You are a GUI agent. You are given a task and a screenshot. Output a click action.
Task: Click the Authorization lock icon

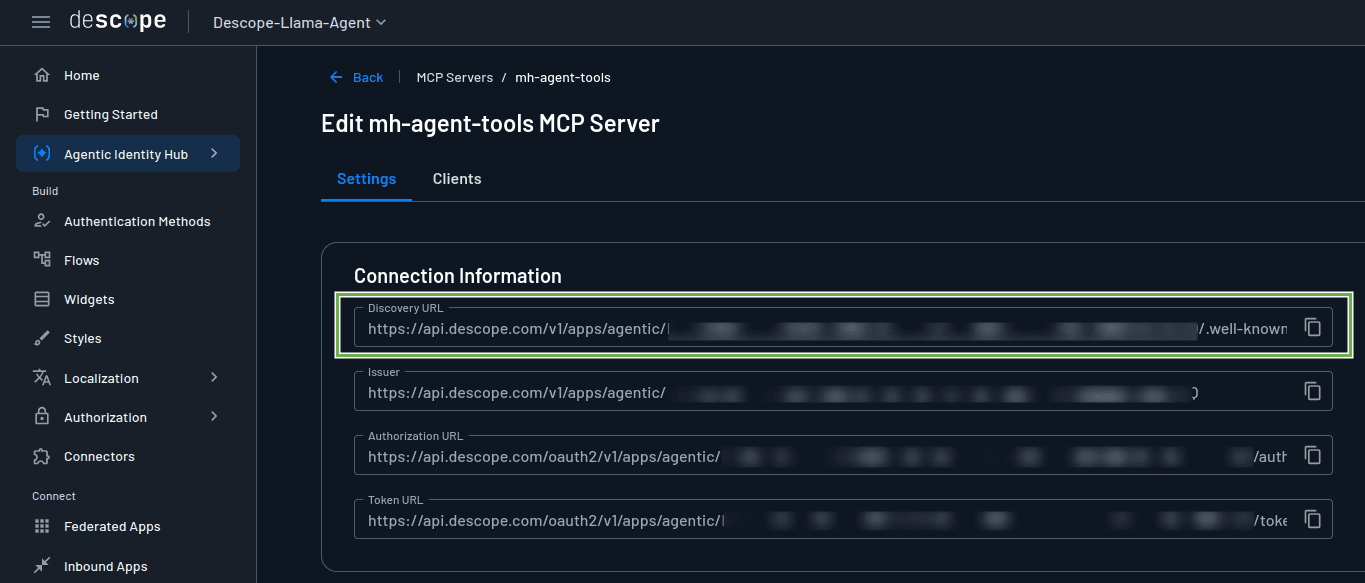click(42, 416)
